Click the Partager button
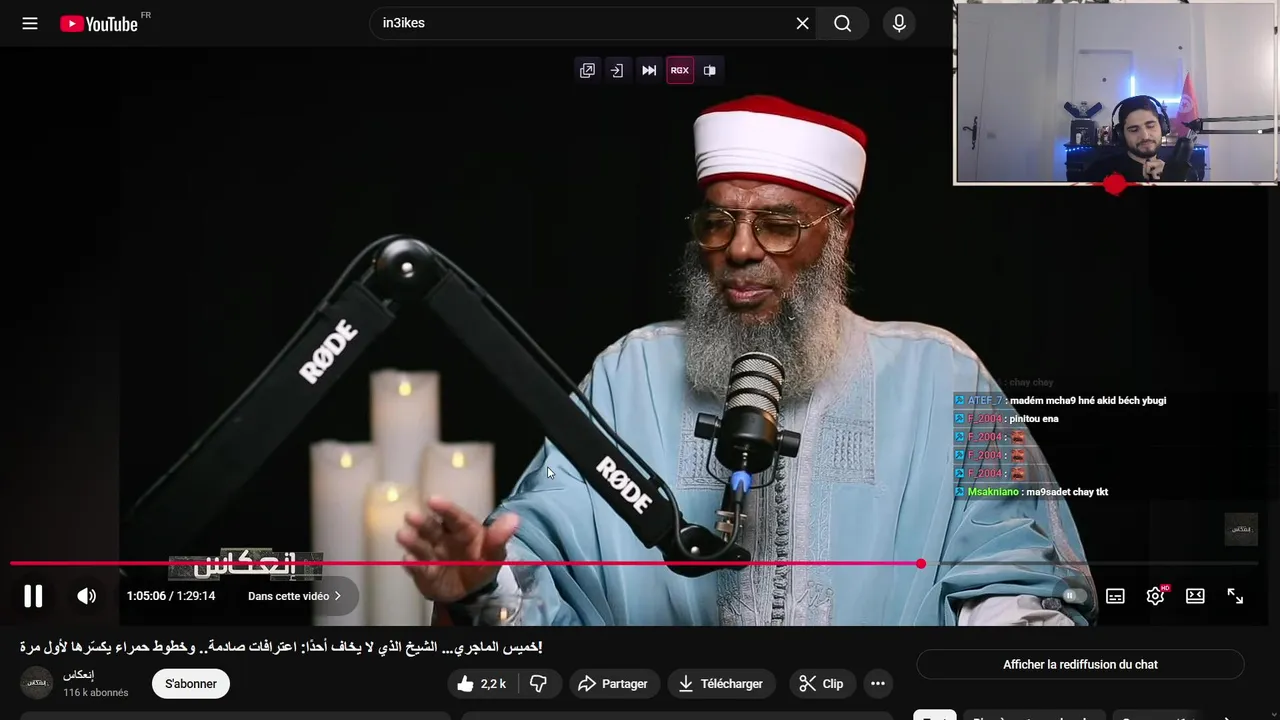This screenshot has height=720, width=1280. click(x=615, y=684)
